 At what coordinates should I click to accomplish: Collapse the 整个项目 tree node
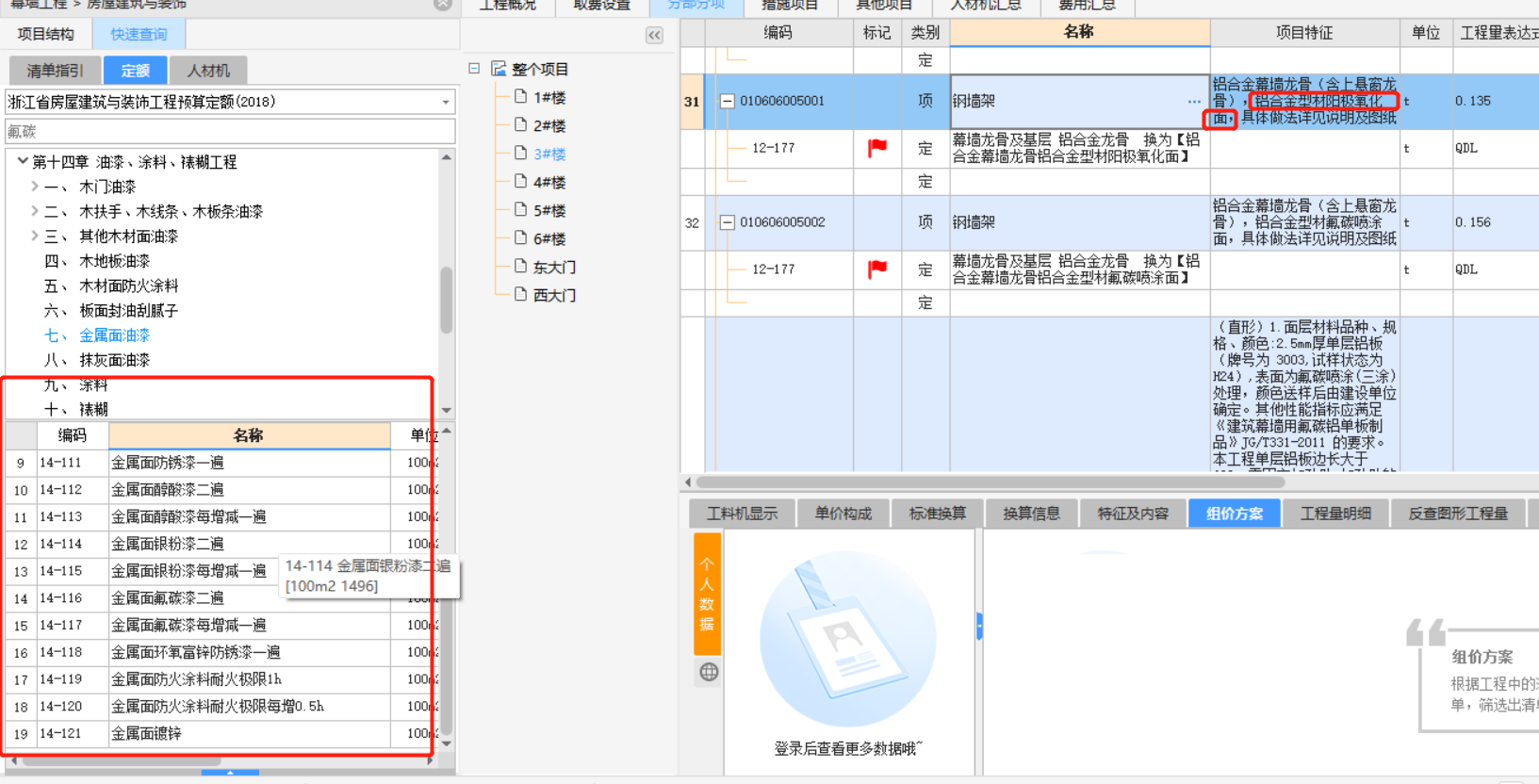tap(474, 69)
